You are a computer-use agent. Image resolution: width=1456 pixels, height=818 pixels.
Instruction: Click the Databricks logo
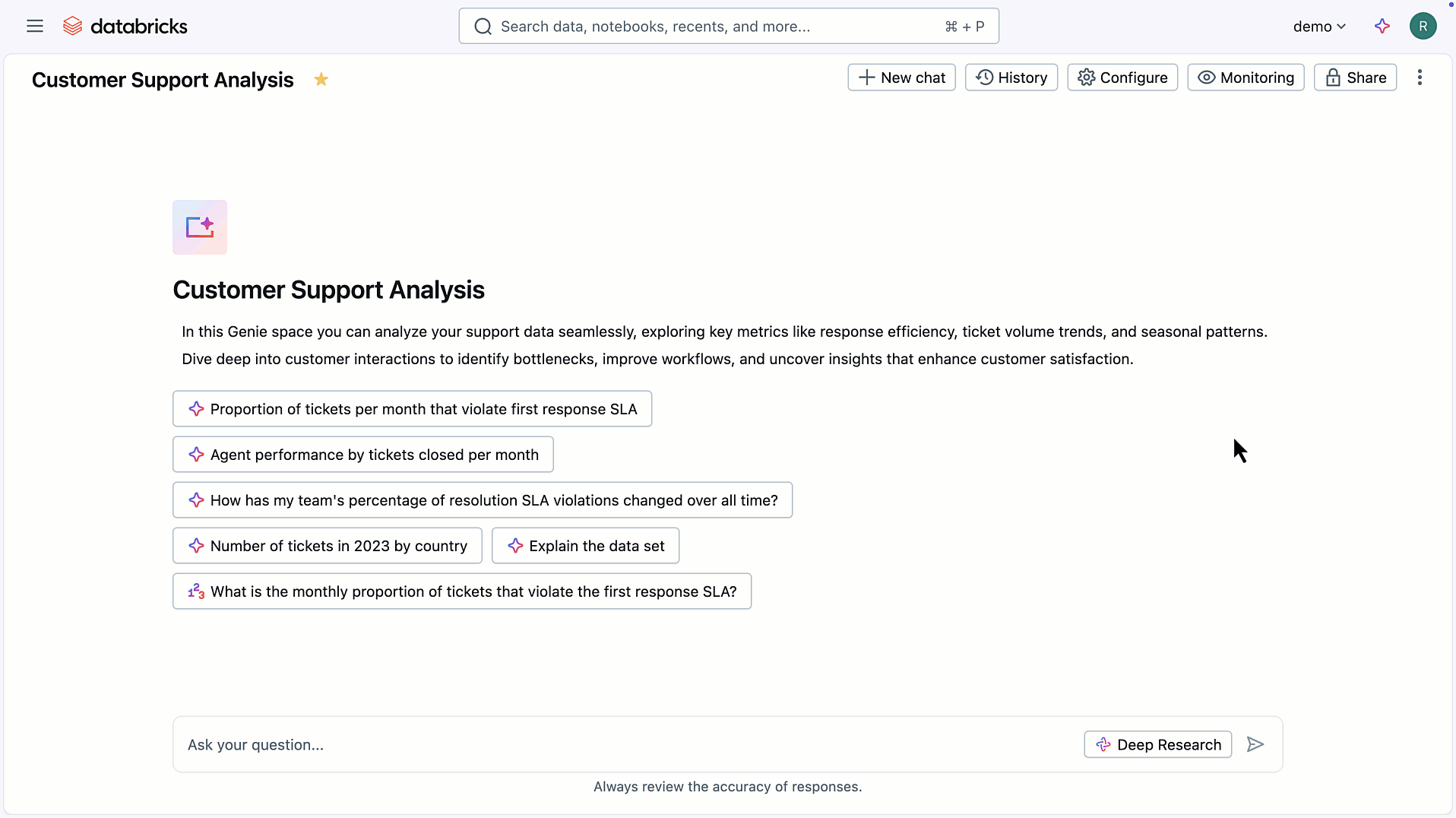pos(125,27)
